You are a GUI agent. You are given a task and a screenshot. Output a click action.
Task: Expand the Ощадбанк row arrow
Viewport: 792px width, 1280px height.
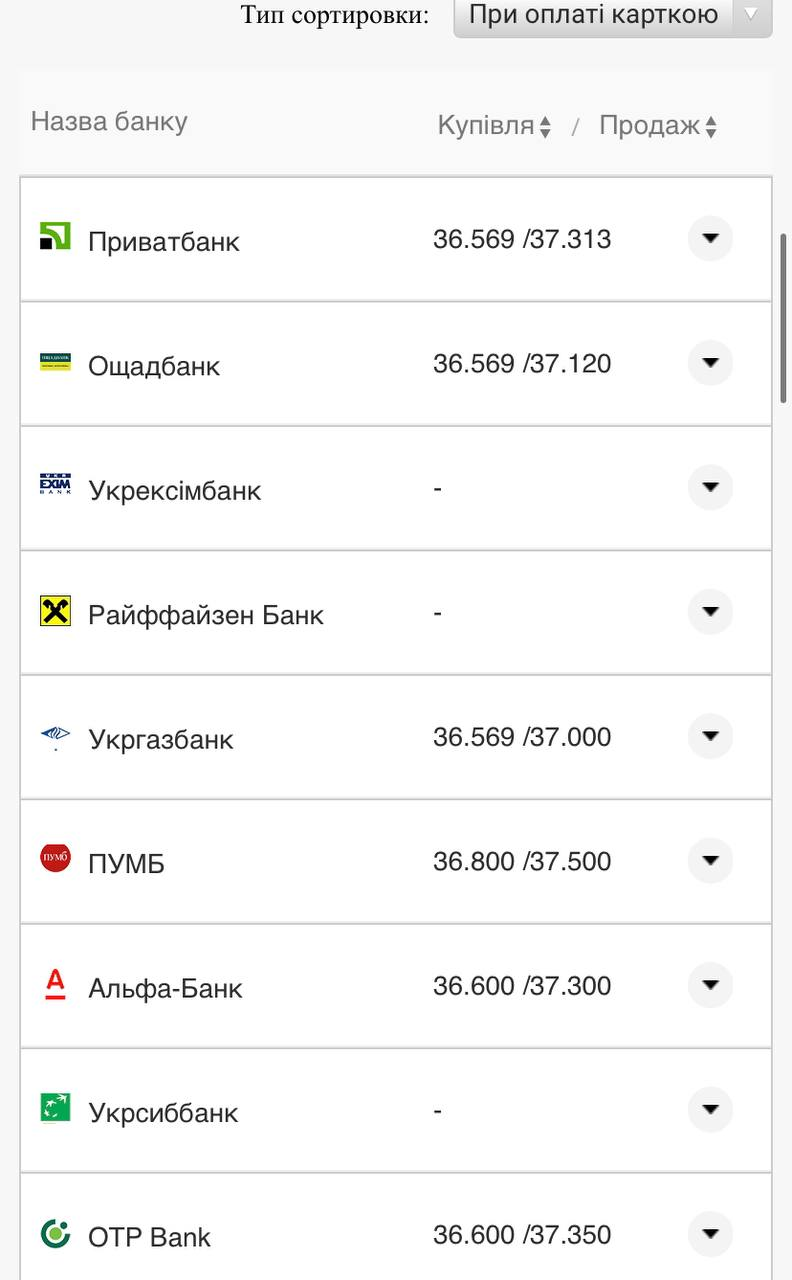coord(710,362)
